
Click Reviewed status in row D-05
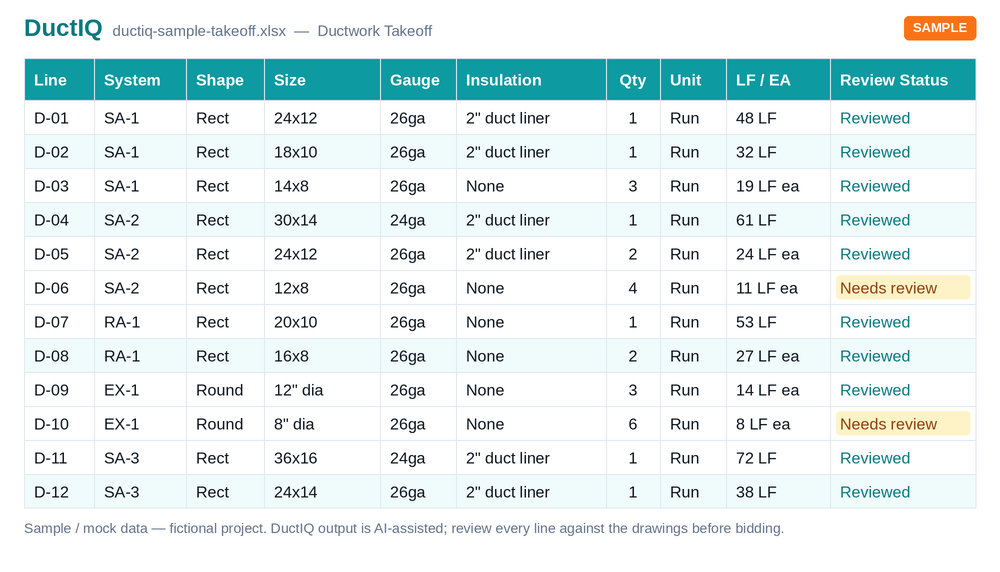[x=874, y=254]
